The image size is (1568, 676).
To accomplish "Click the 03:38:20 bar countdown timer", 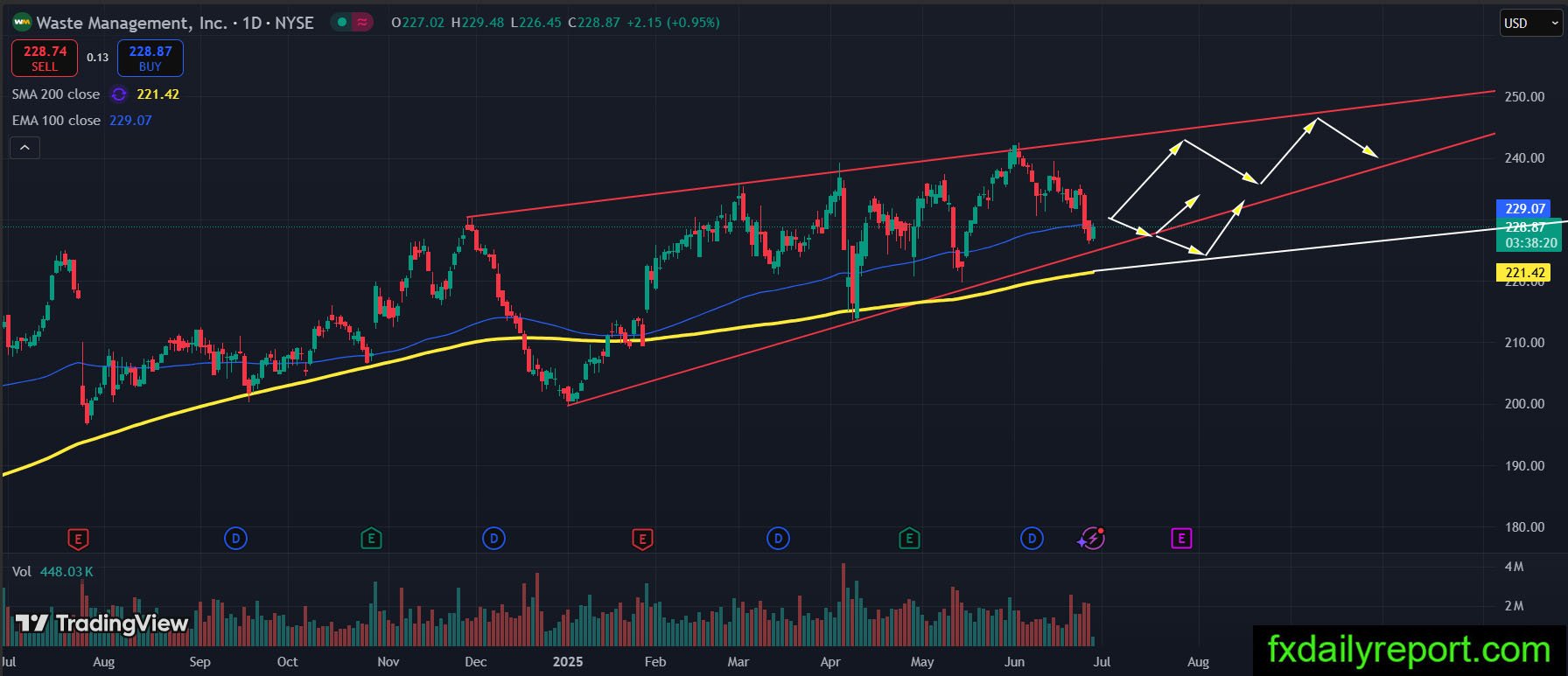I will click(x=1531, y=243).
